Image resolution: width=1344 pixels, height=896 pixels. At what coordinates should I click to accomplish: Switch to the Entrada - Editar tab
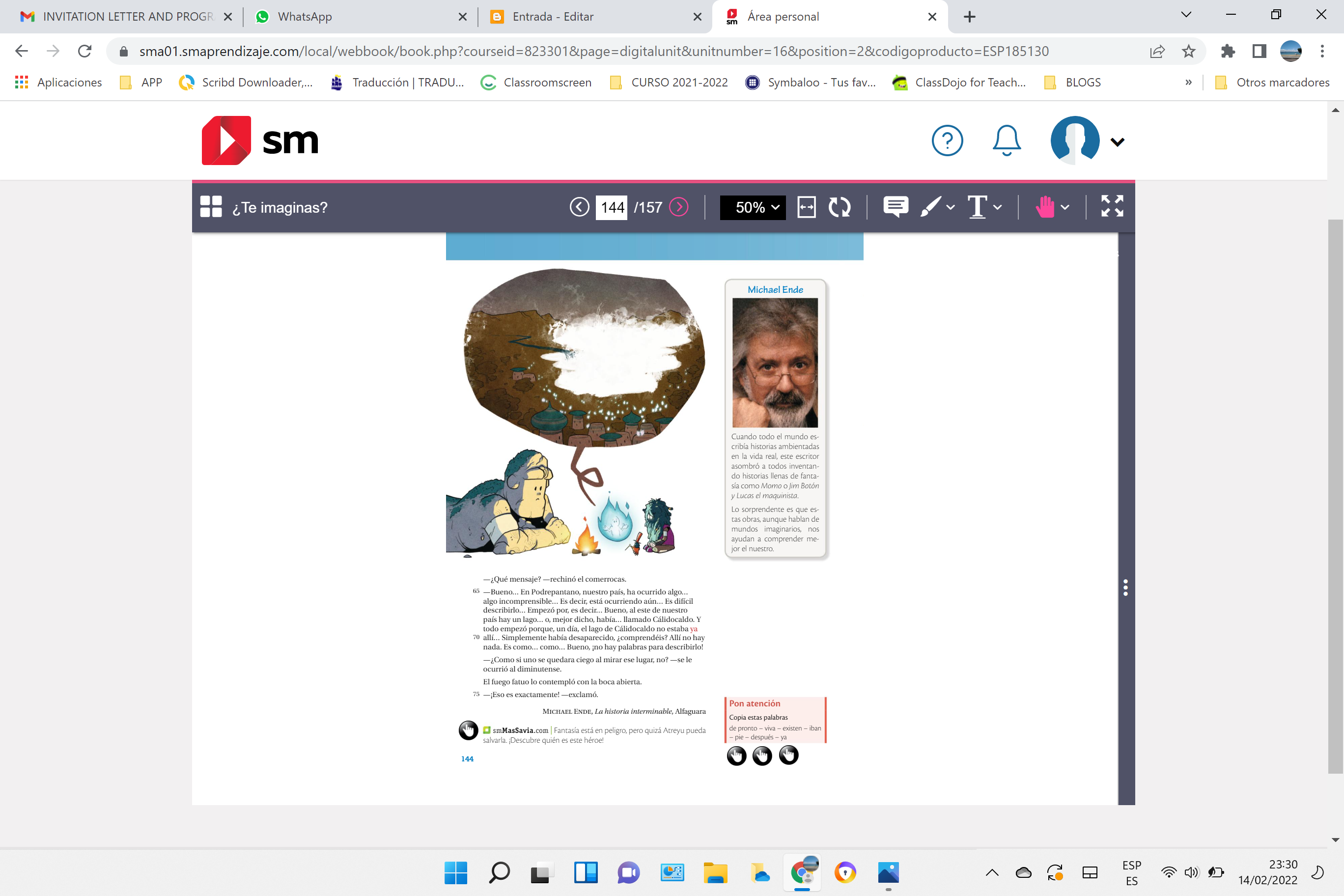coord(595,17)
